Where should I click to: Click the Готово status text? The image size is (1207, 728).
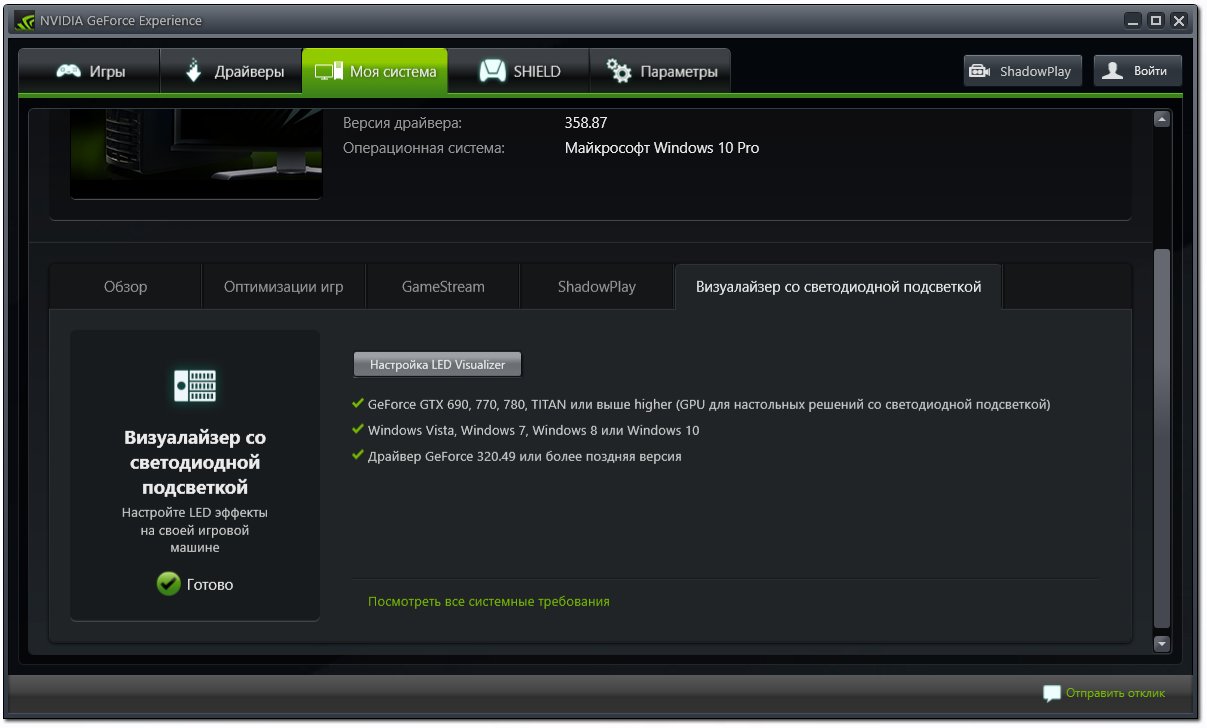coord(210,584)
